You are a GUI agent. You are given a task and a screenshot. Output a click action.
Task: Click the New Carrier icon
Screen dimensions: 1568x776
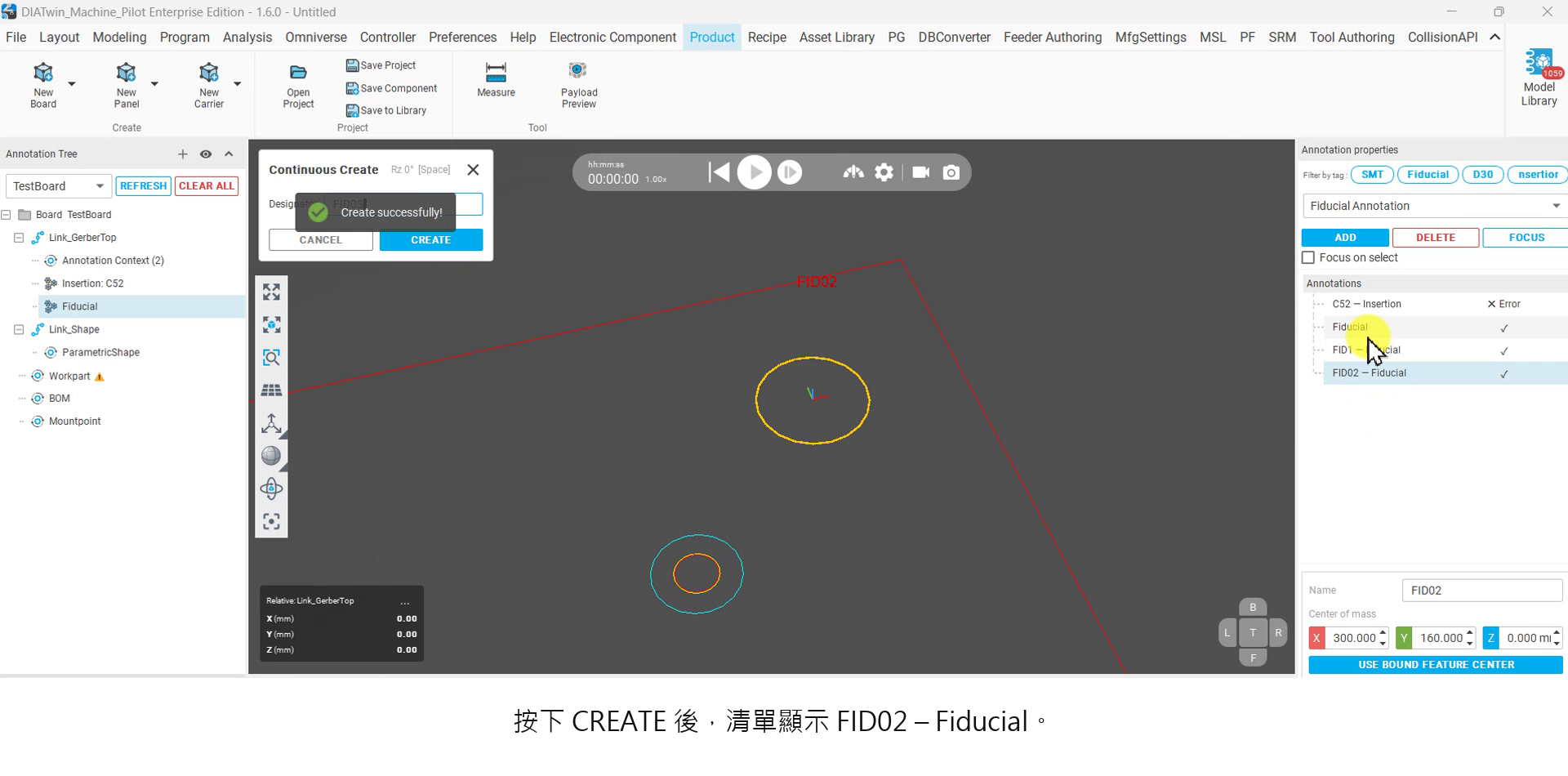click(208, 73)
